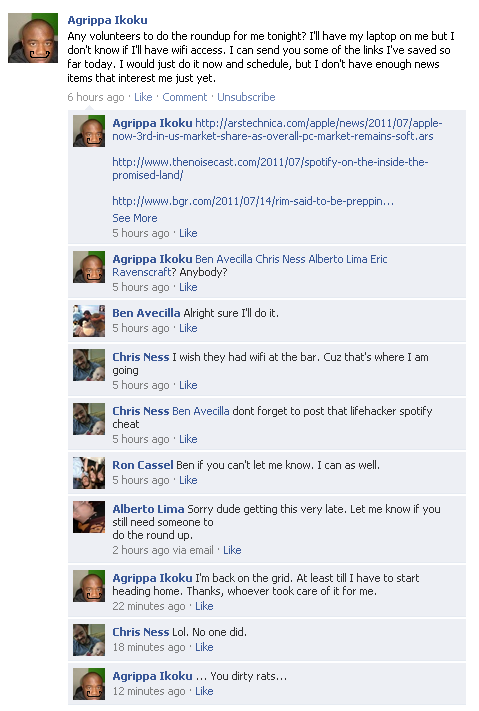
Task: Open Agrippa Ikoku's large profile picture on the post
Action: pos(33,38)
